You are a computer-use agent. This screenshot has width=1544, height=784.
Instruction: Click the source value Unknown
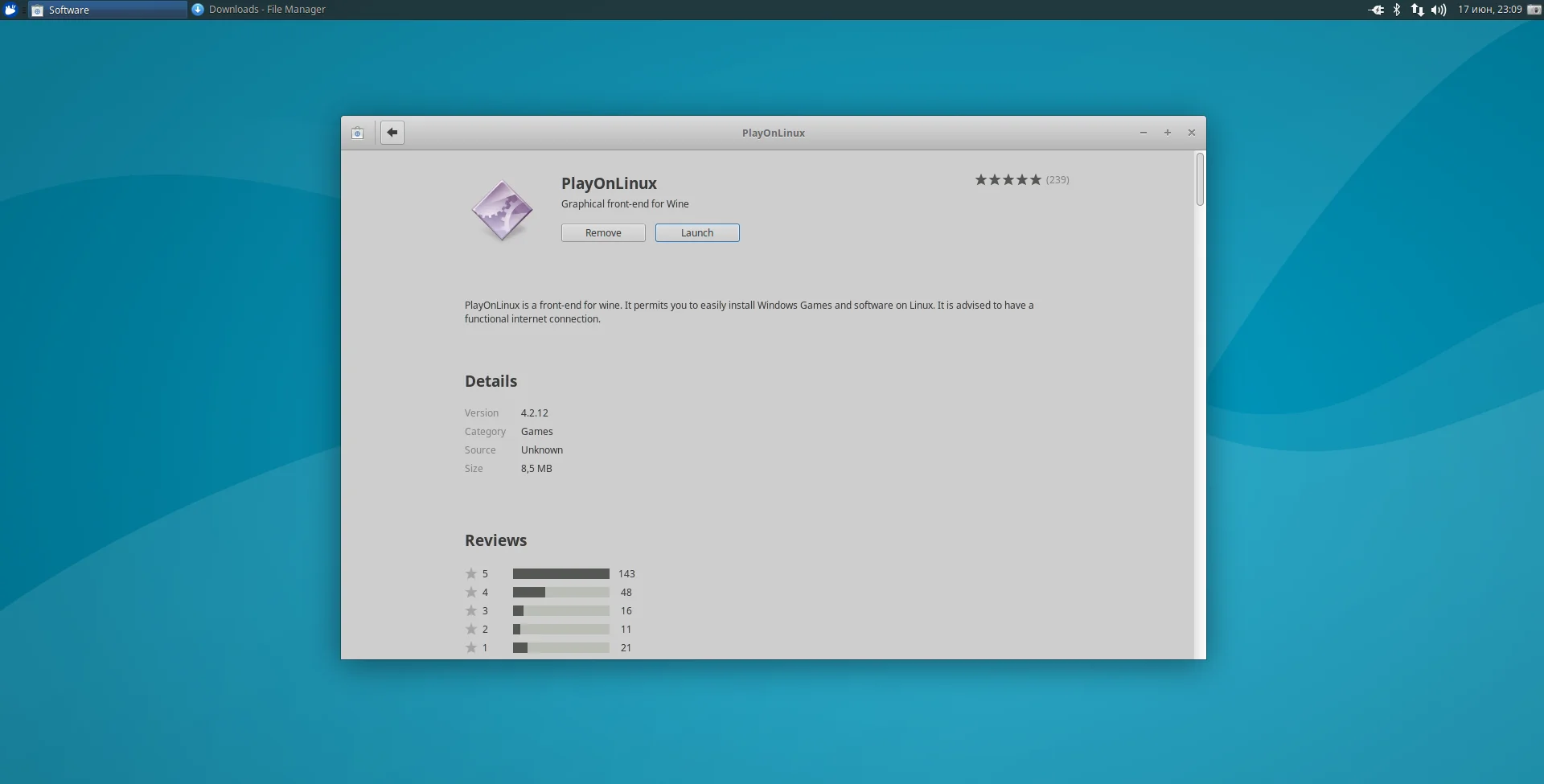[542, 449]
